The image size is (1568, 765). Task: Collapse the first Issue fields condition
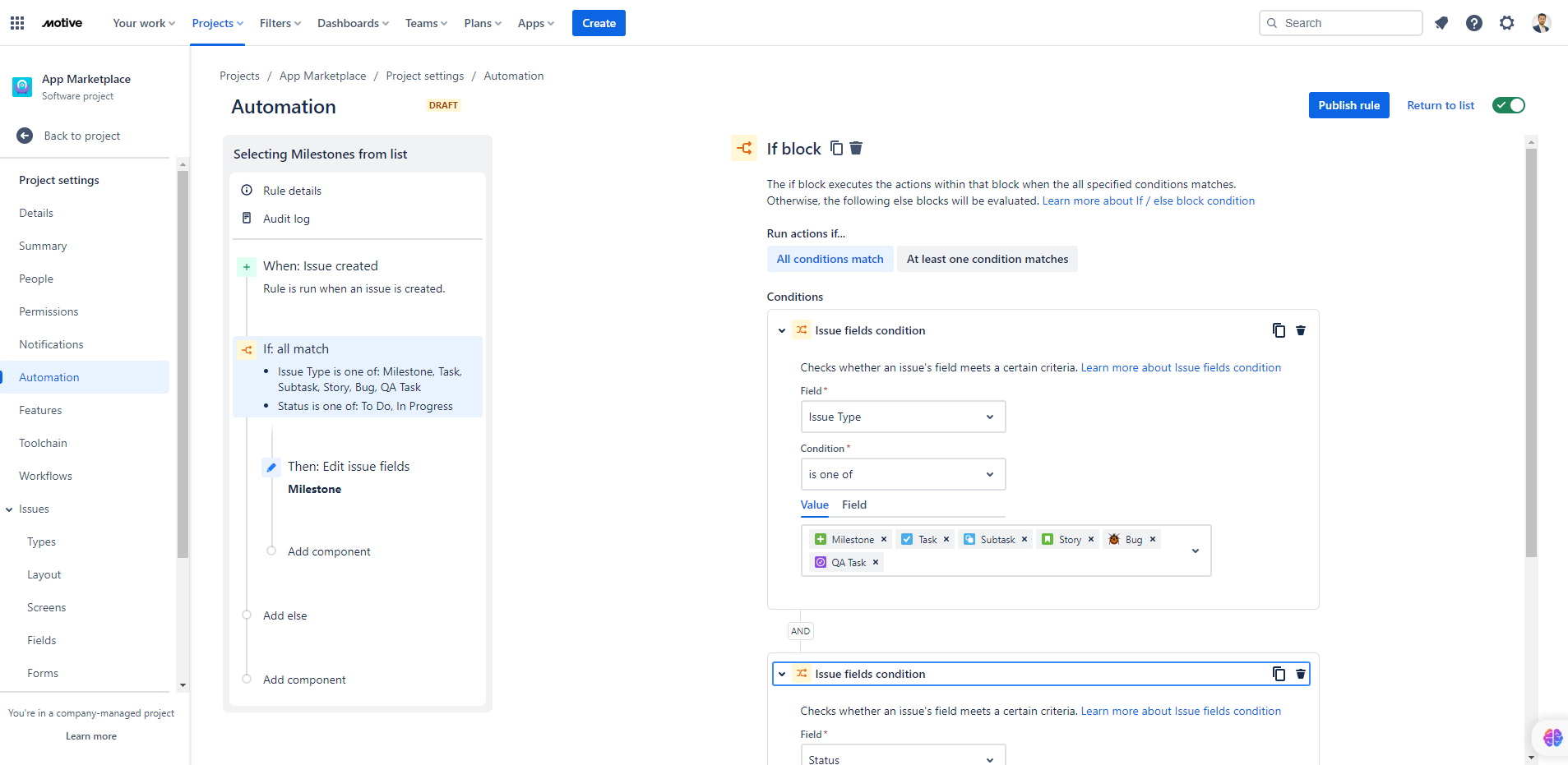coord(782,330)
